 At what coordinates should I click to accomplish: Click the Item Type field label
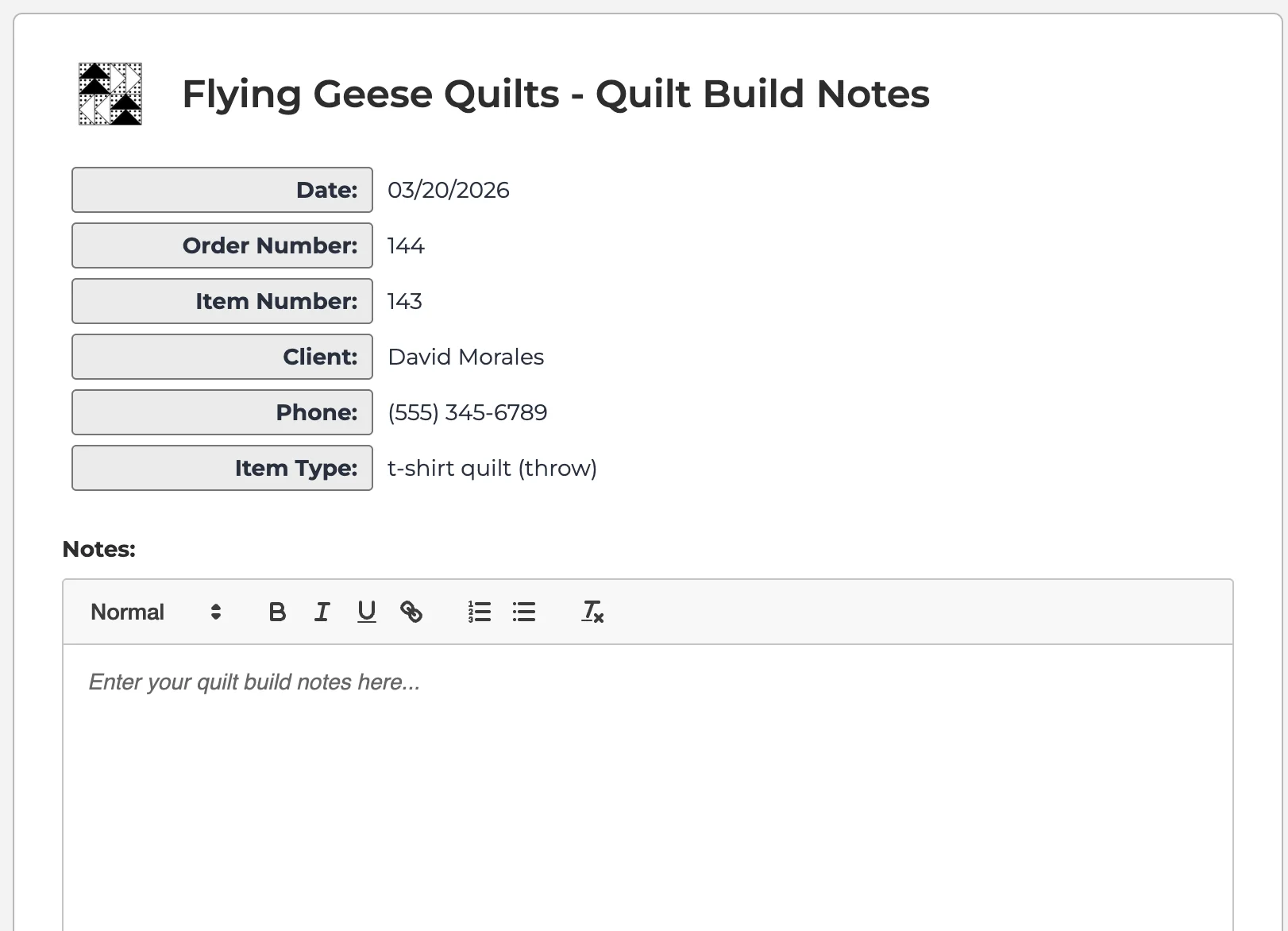tap(222, 468)
